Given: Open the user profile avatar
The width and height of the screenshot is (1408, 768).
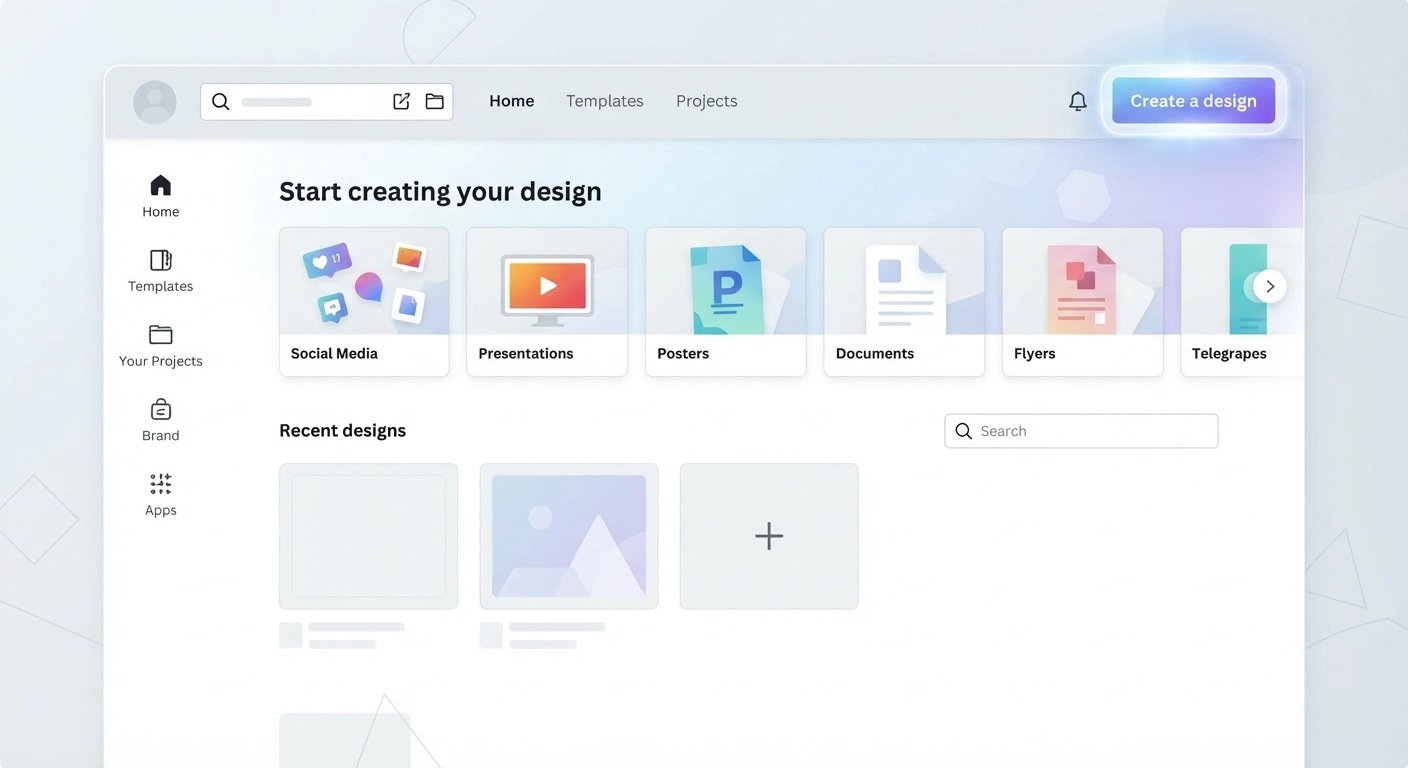Looking at the screenshot, I should [155, 102].
